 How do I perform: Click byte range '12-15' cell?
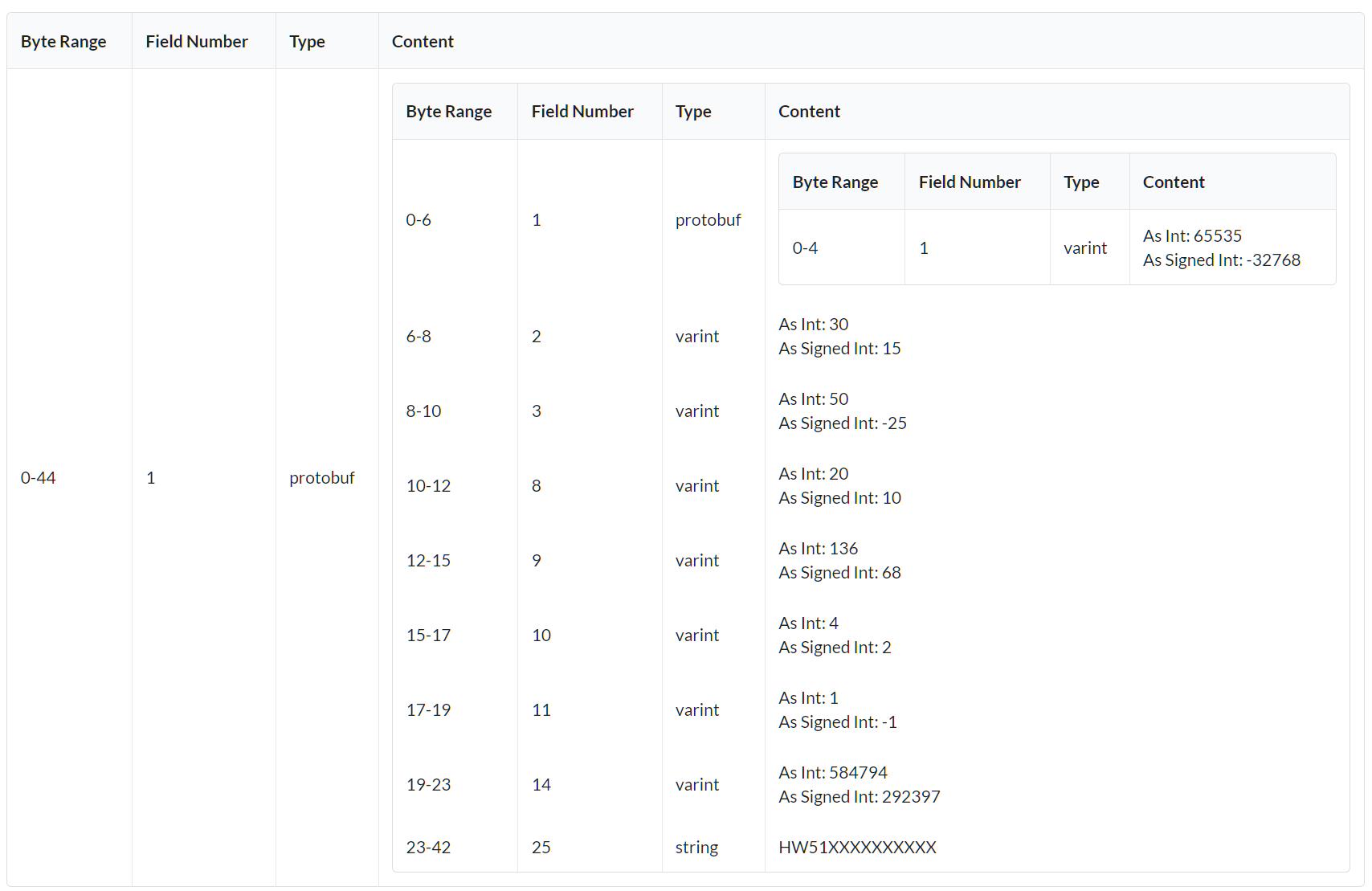(x=428, y=560)
